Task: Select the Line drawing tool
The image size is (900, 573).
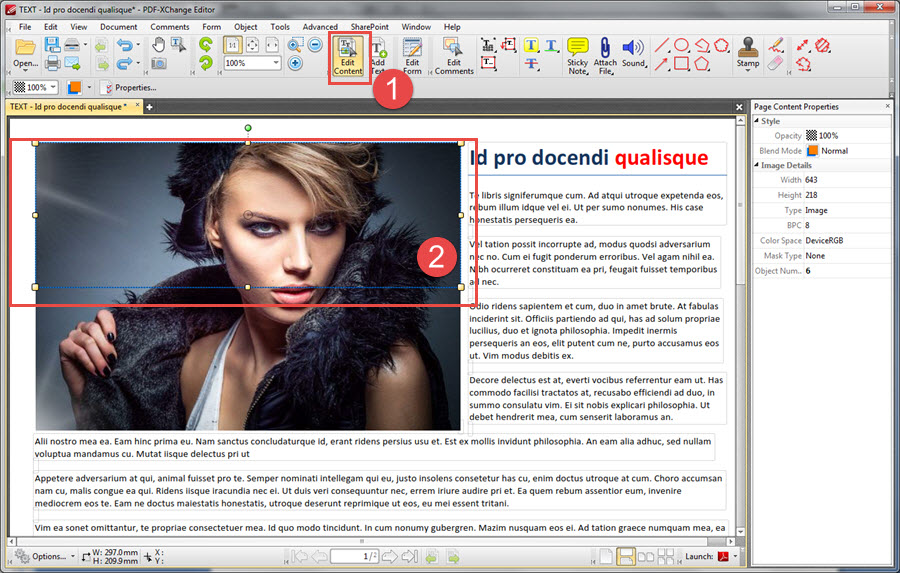Action: coord(661,45)
